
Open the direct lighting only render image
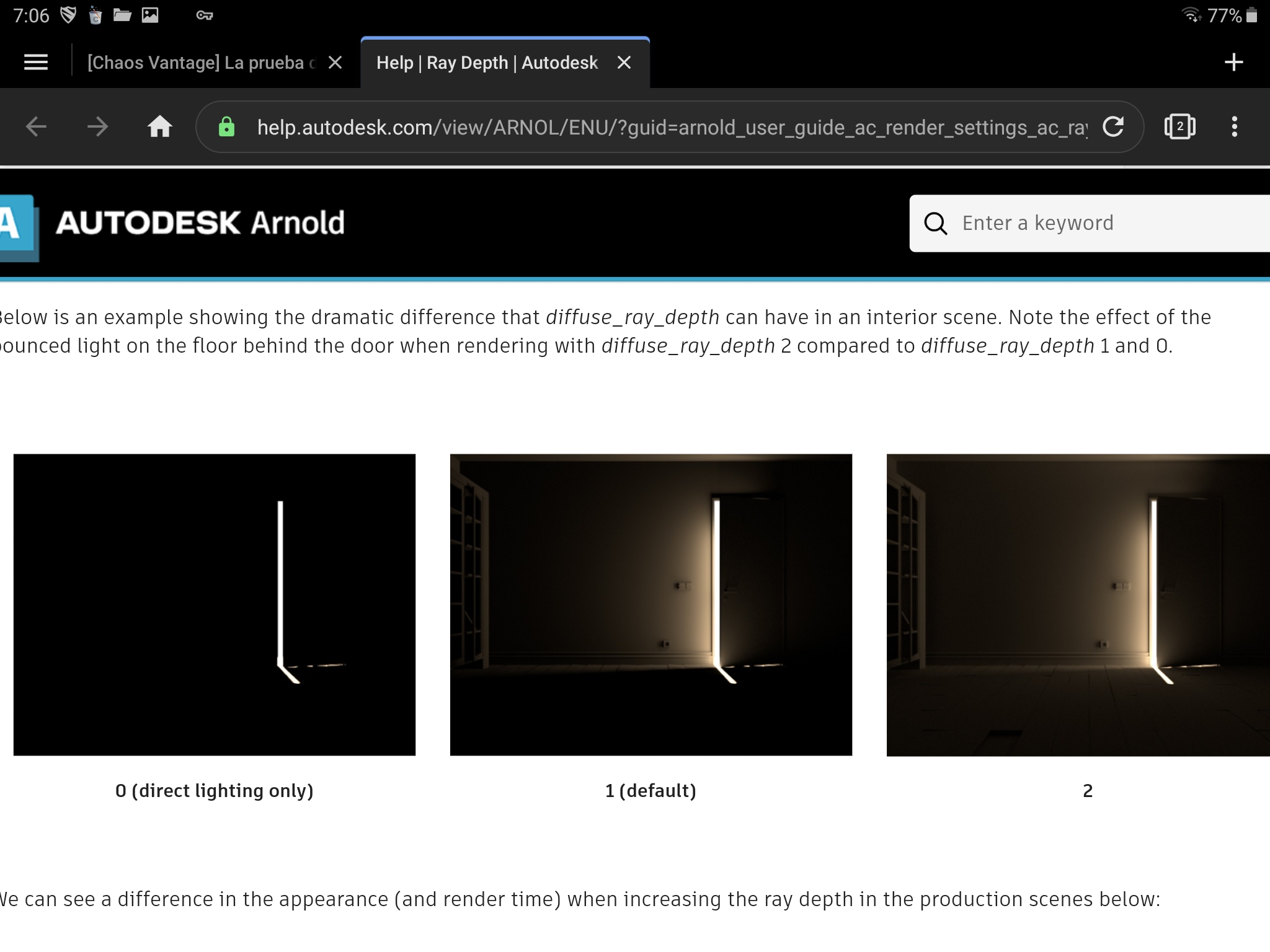click(x=215, y=604)
